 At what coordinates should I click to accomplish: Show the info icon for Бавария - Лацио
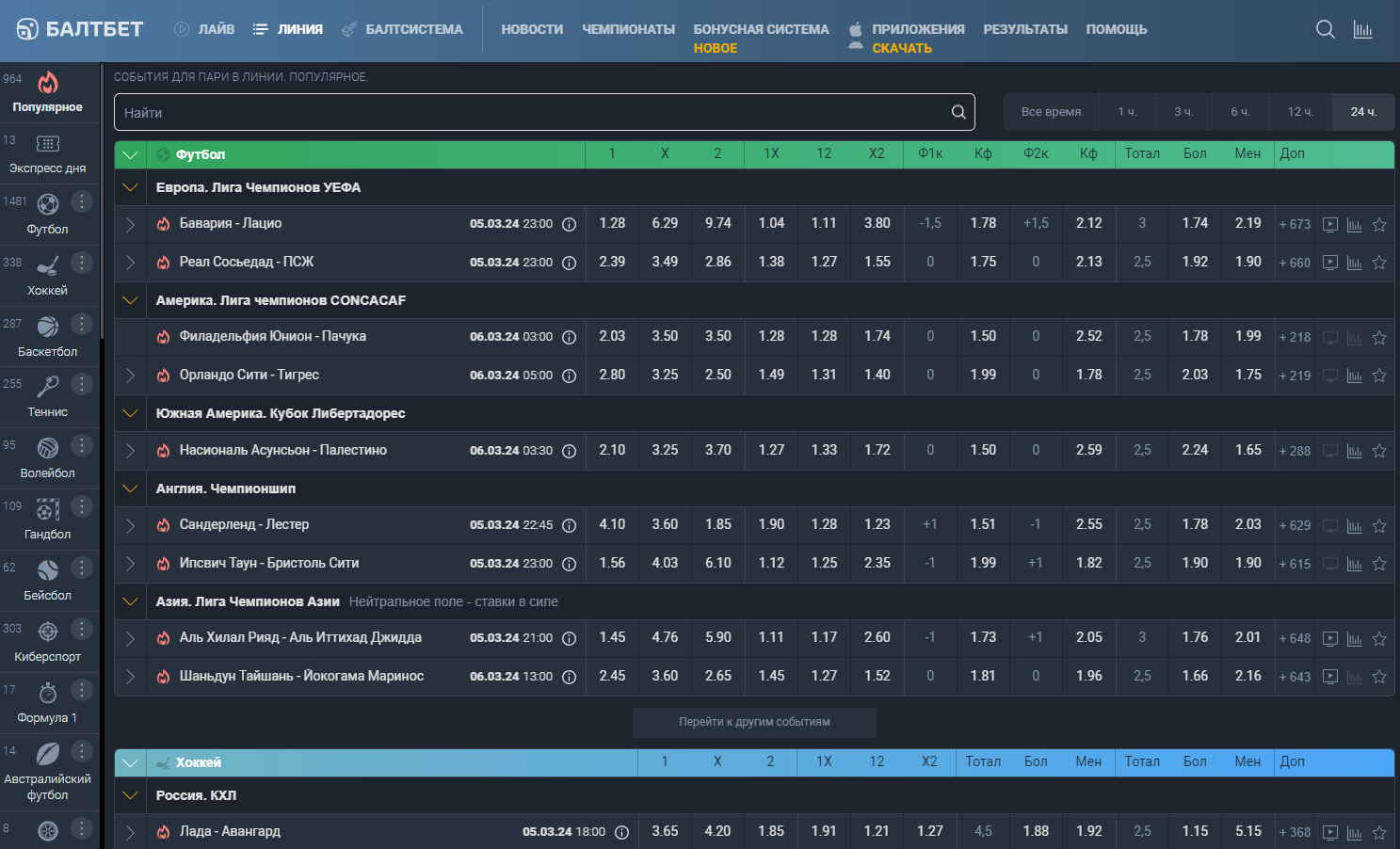click(569, 224)
